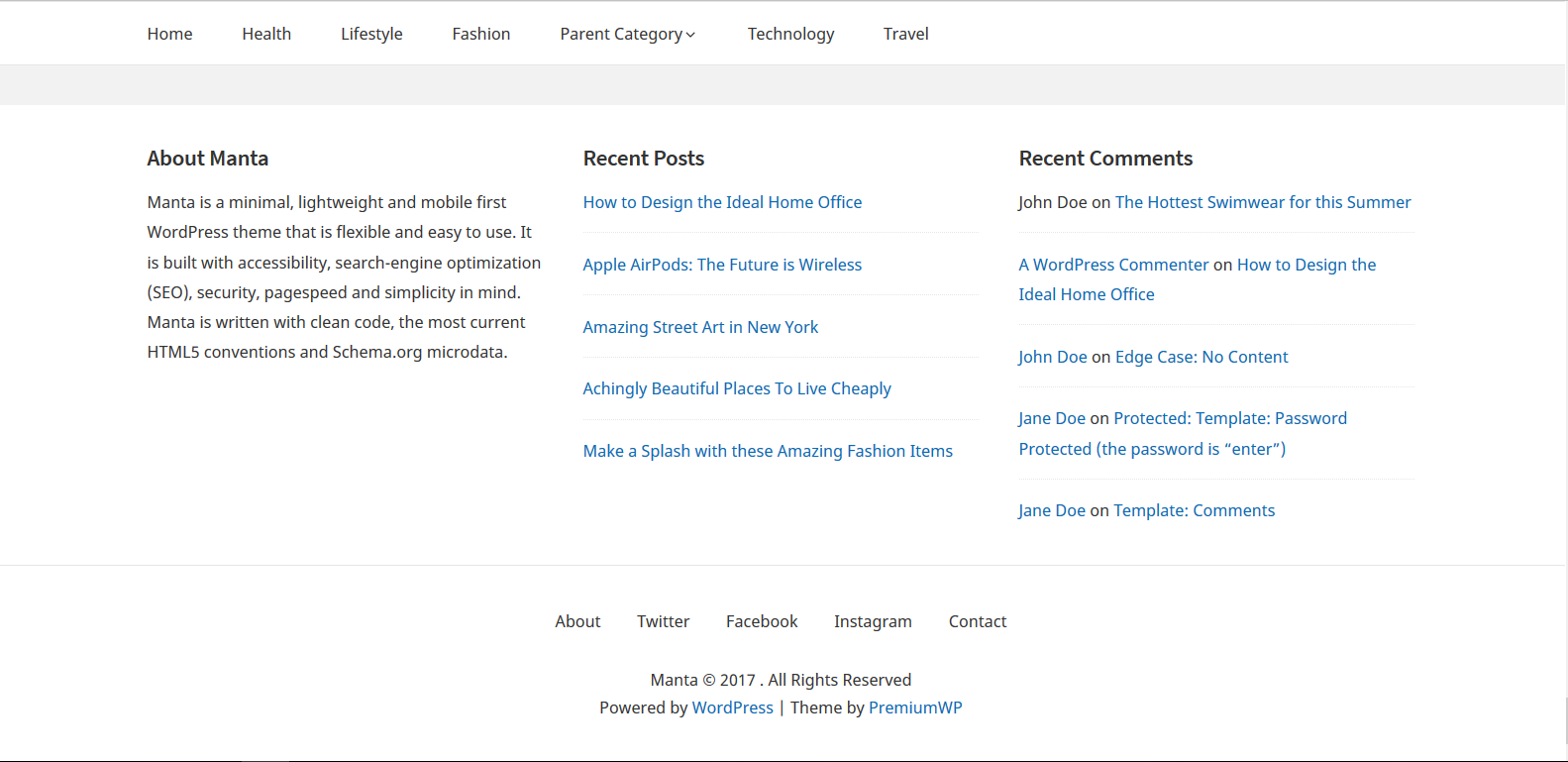Open 'Amazing Street Art in New York' post
Screen dimensions: 1568x762
click(700, 327)
